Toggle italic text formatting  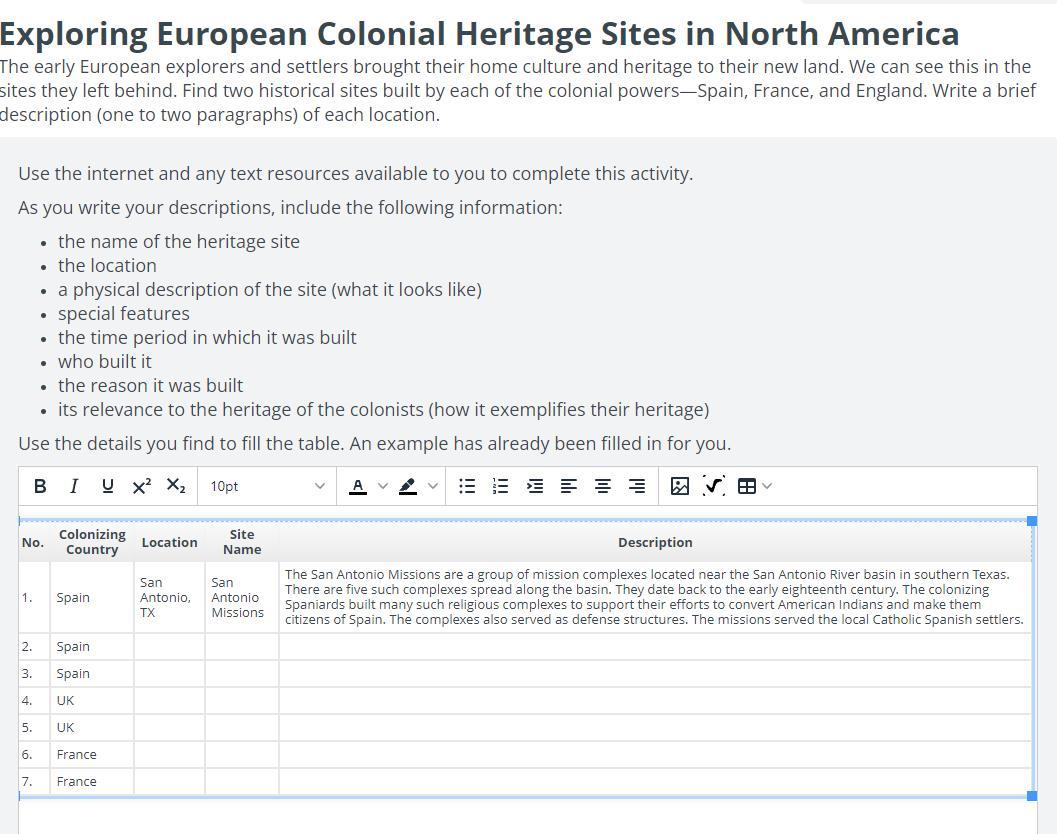[x=73, y=486]
